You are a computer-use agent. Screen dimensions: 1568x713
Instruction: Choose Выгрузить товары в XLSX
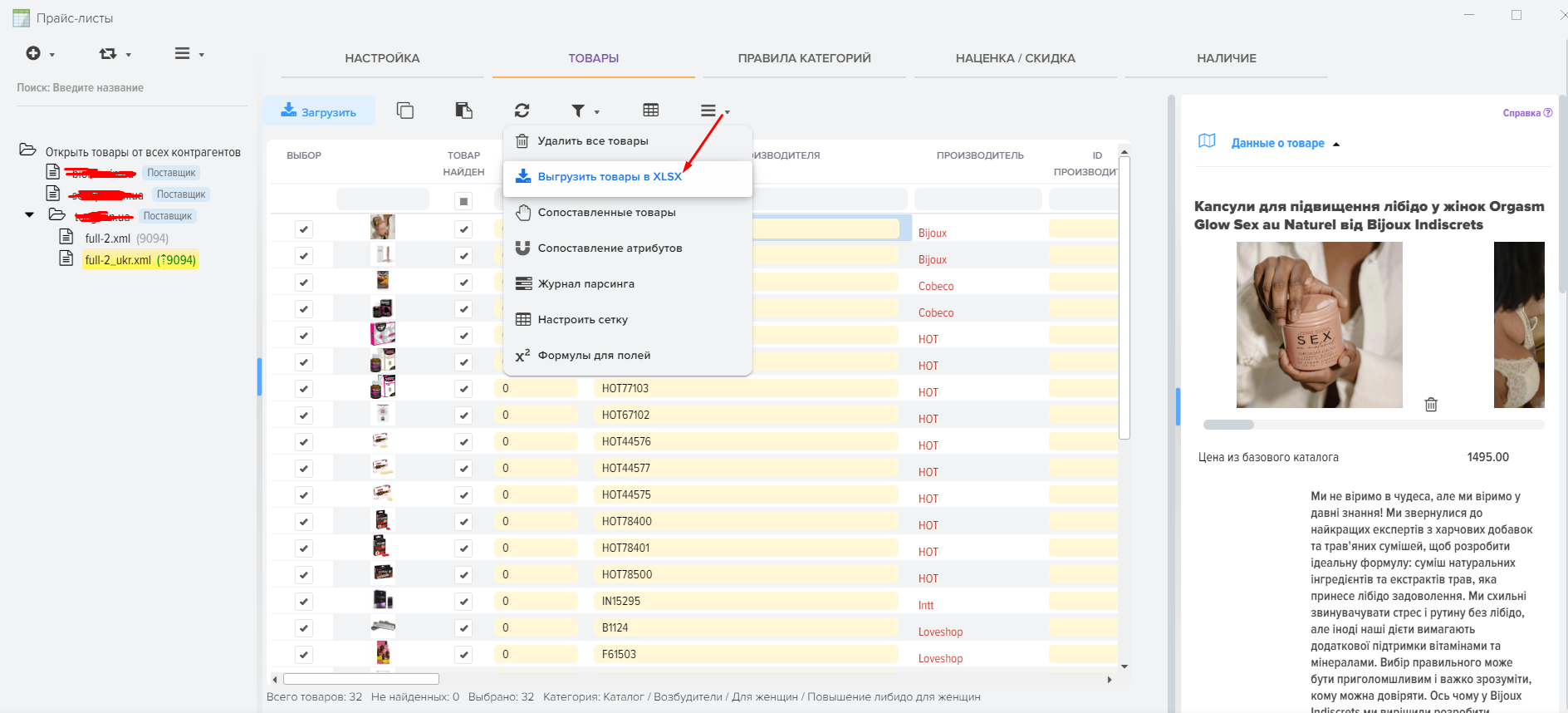[628, 177]
